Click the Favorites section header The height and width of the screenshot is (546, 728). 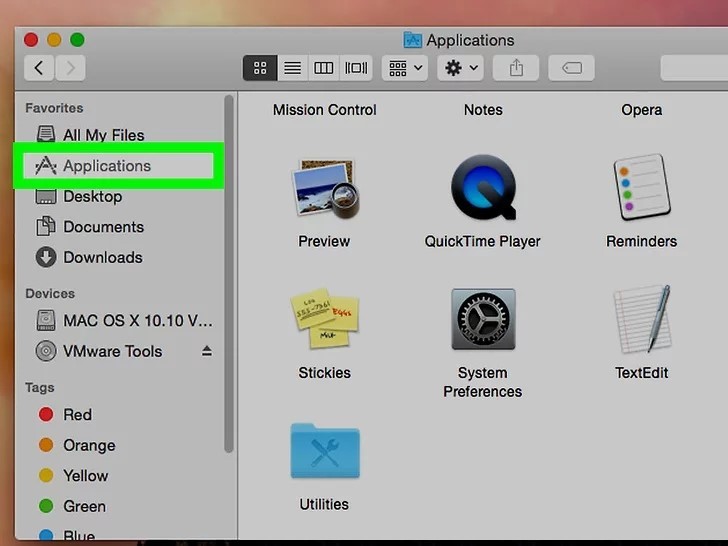pos(54,108)
